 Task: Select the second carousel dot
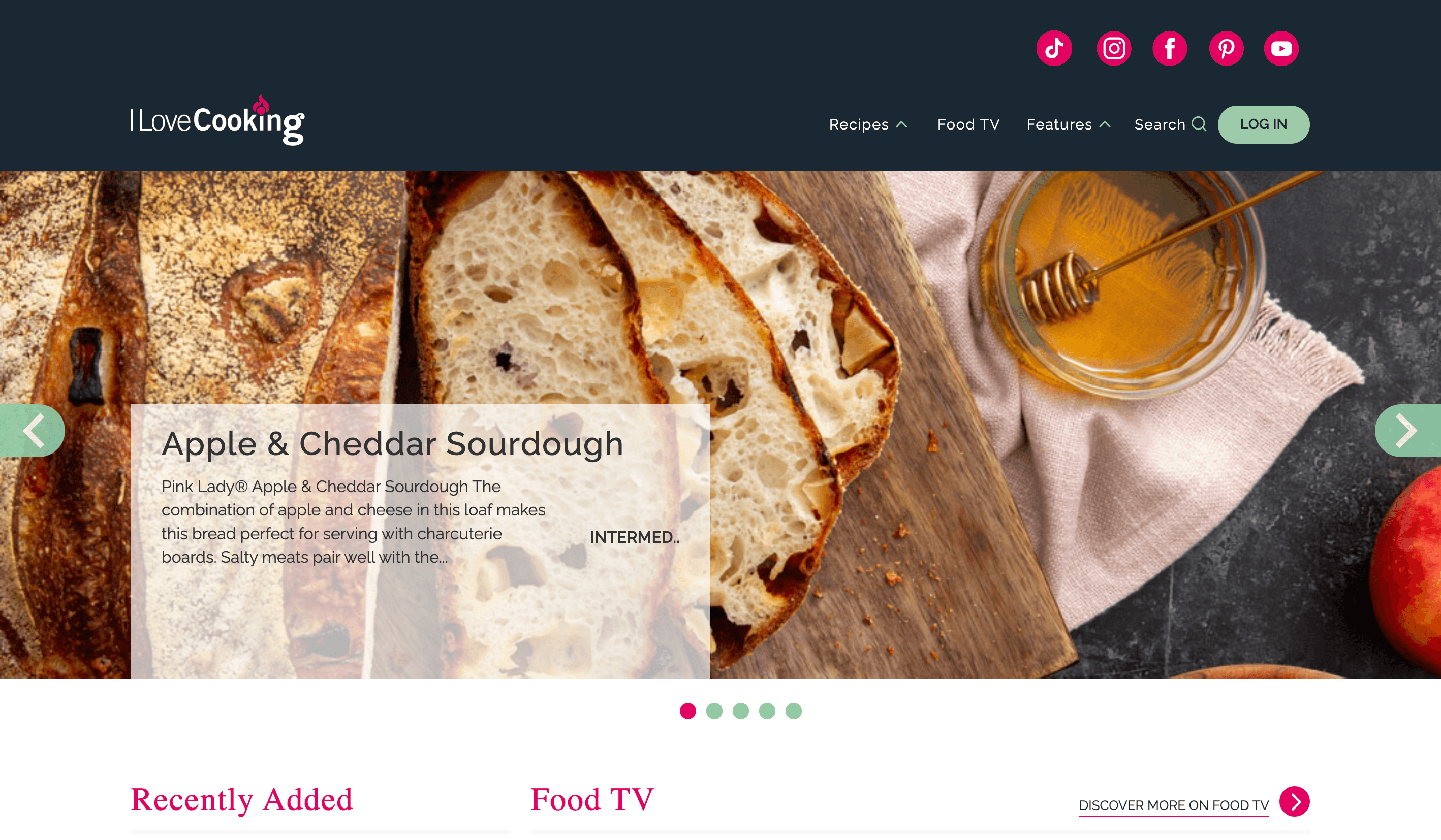click(x=714, y=711)
